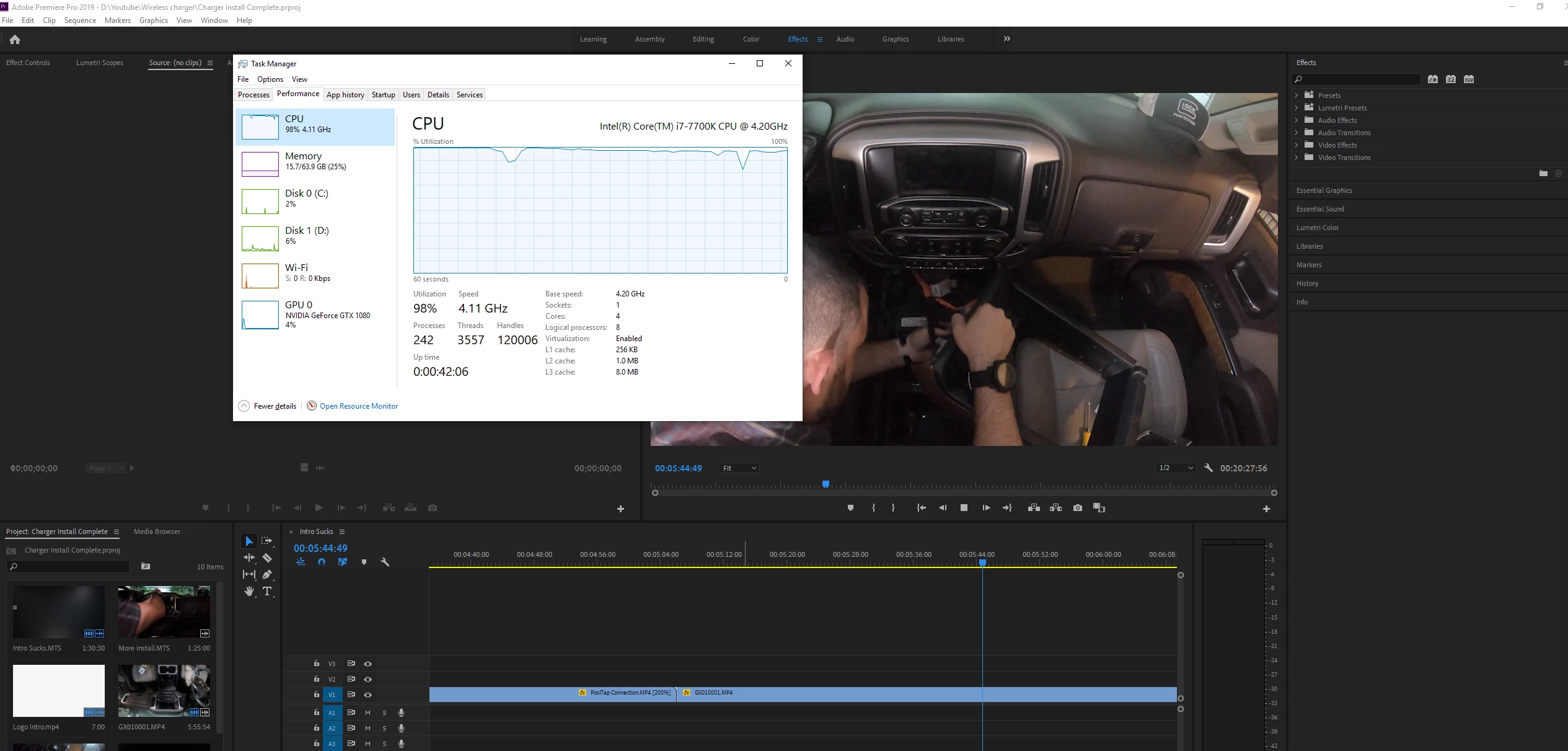
Task: Click Open Resource Monitor link
Action: click(x=358, y=406)
